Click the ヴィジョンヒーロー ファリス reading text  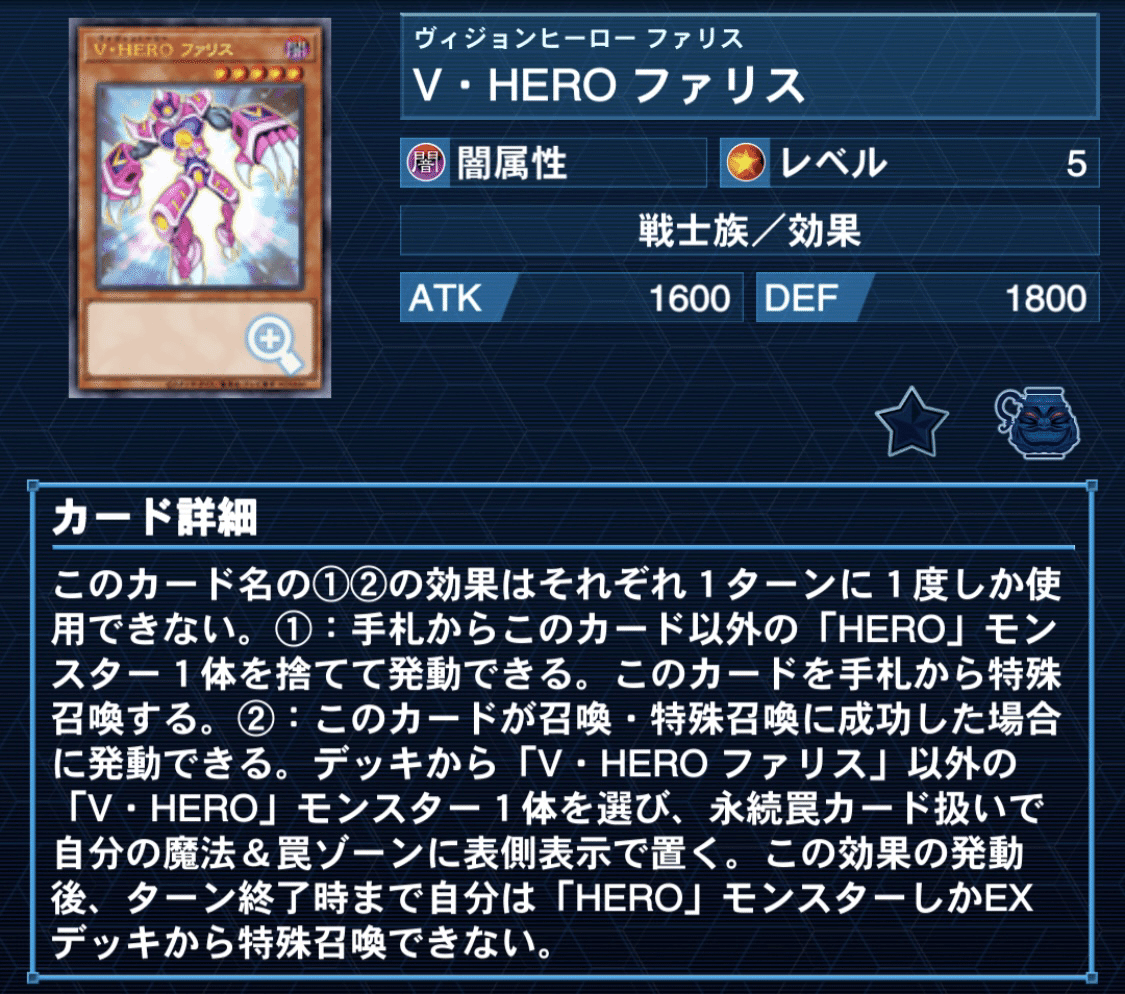pyautogui.click(x=578, y=38)
